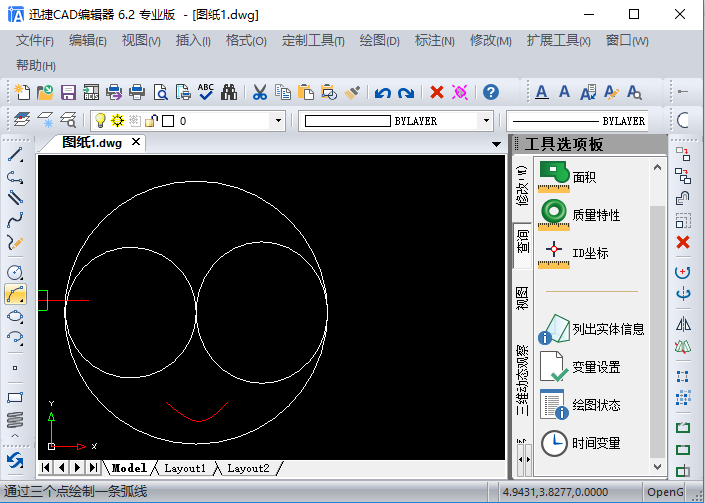This screenshot has height=503, width=705.
Task: Open help with the blue question mark icon
Action: pos(491,92)
